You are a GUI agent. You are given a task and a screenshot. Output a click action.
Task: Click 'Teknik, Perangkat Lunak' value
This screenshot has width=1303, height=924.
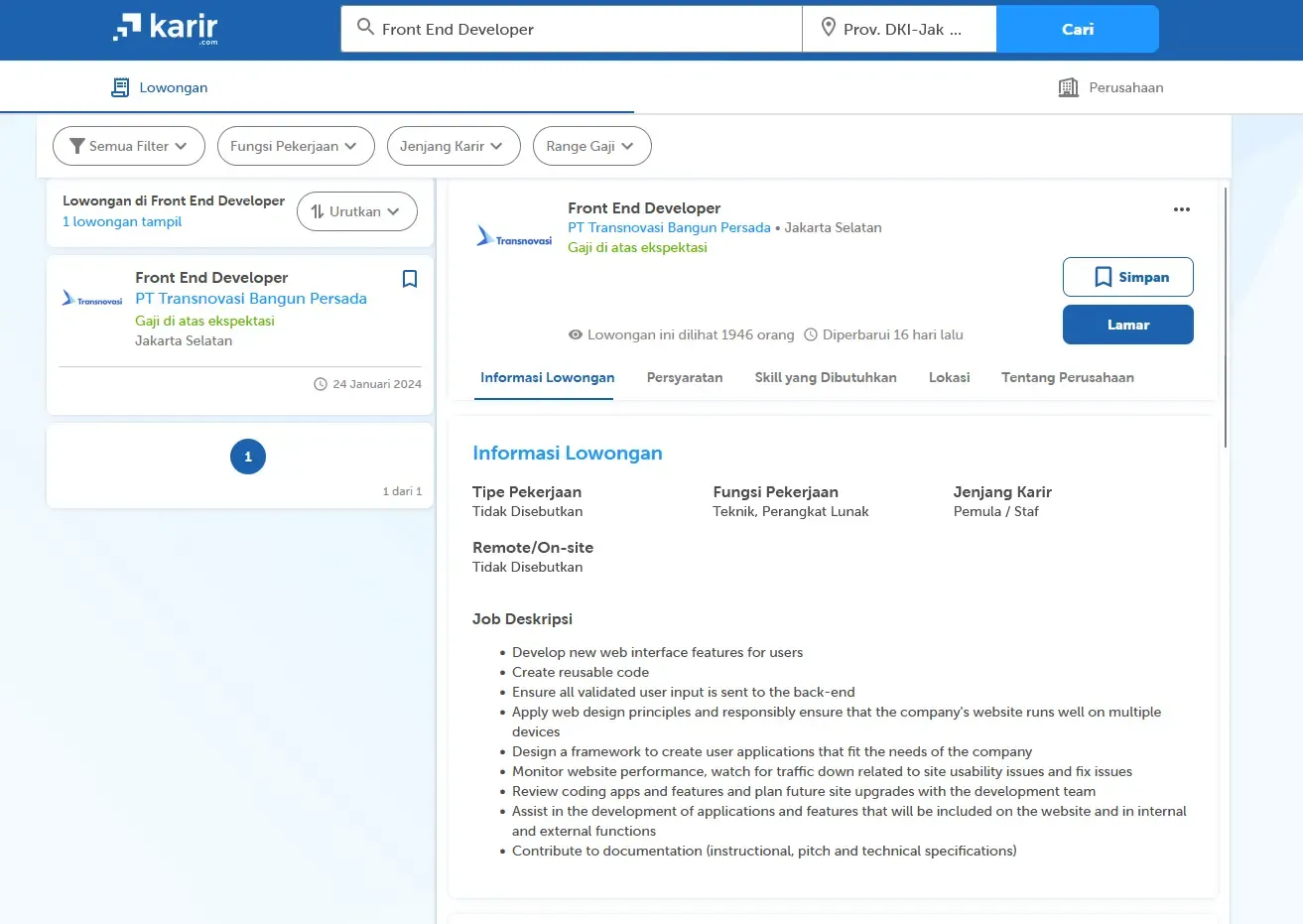click(791, 512)
